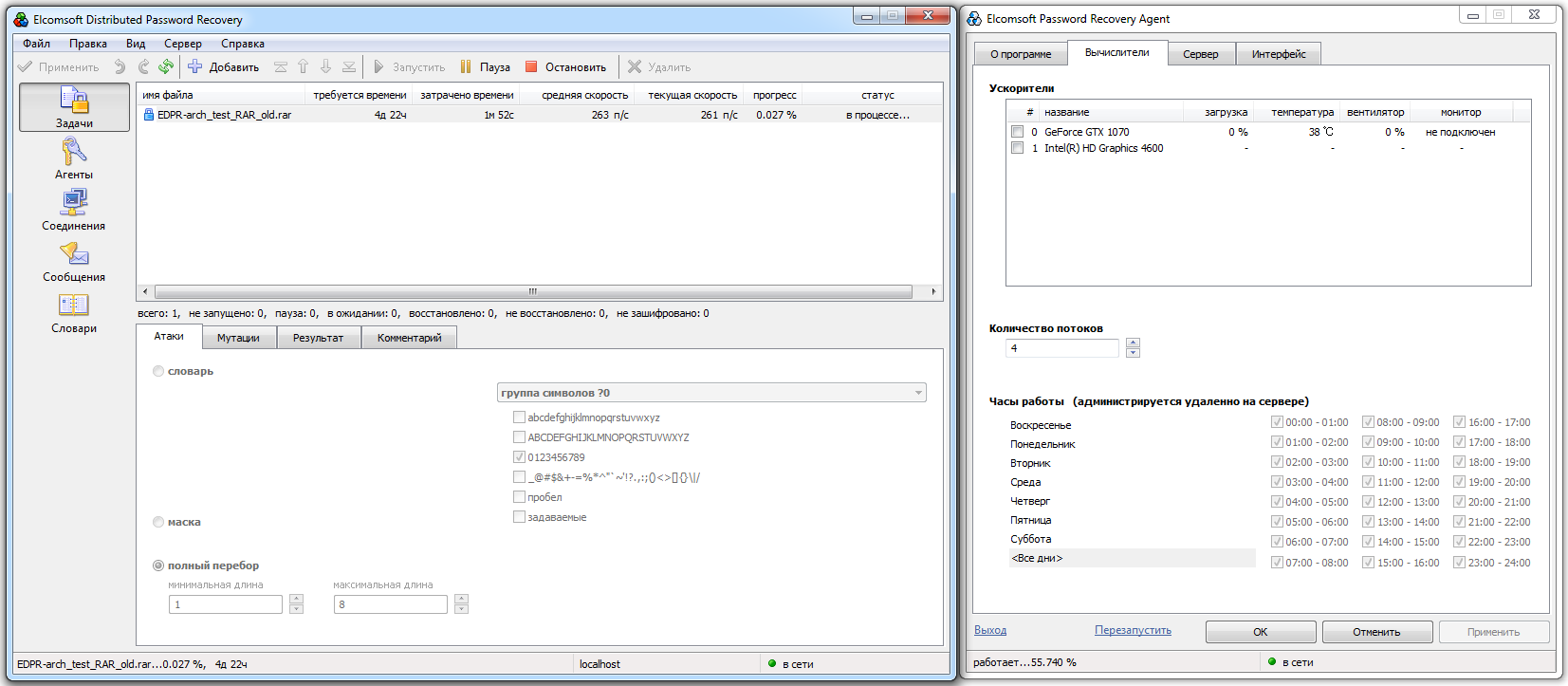Switch to the Мутации tab
This screenshot has height=686, width=1568.
pyautogui.click(x=238, y=338)
